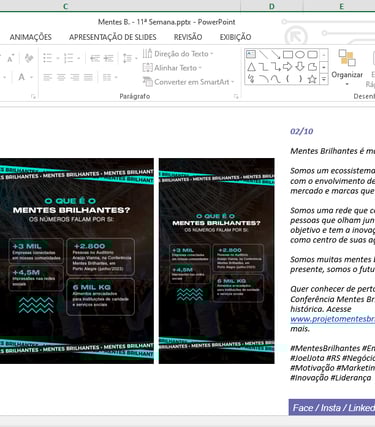The width and height of the screenshot is (375, 427).
Task: Pick the star shape in gallery
Action: click(x=312, y=79)
